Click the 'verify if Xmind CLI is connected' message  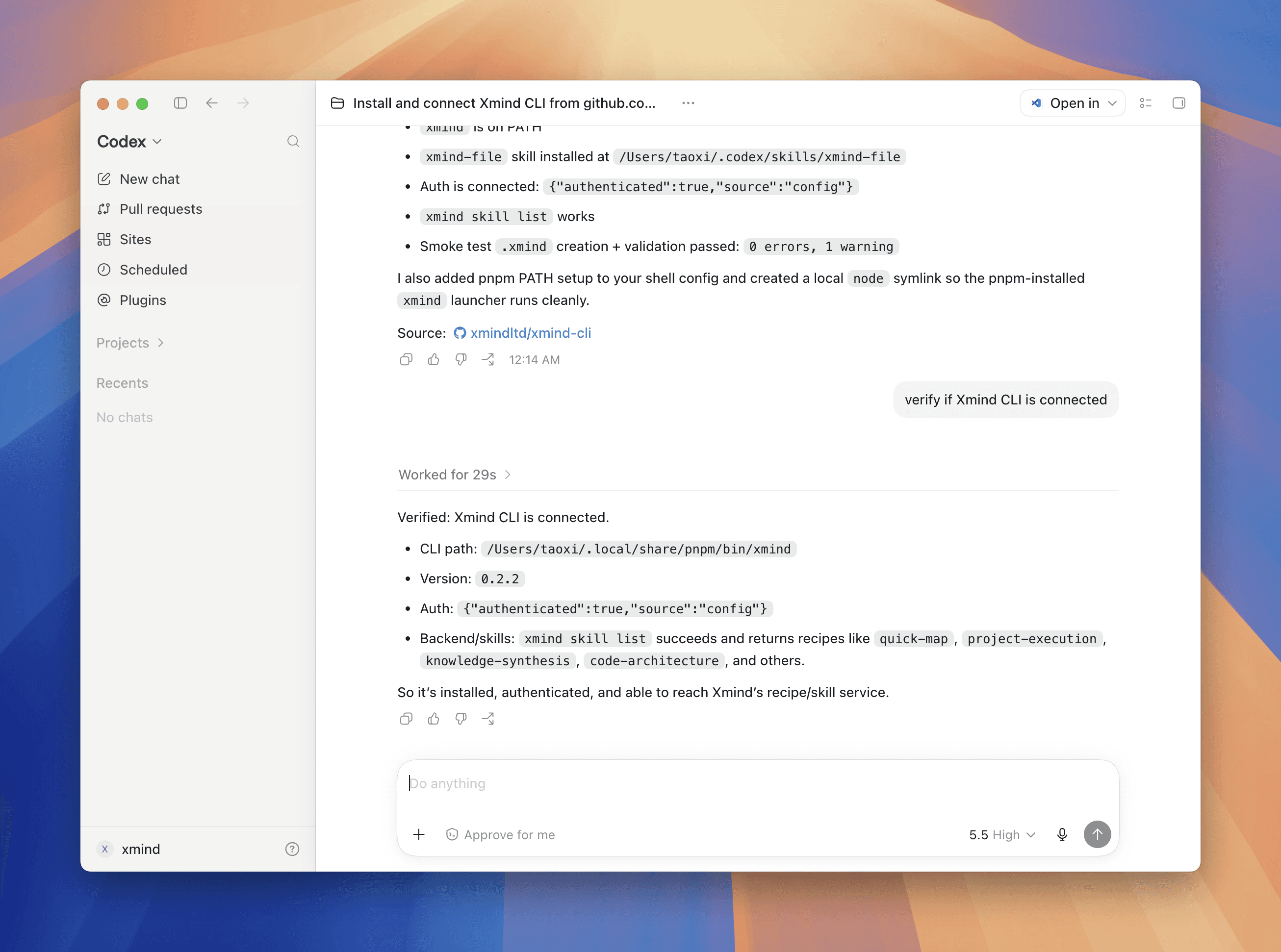click(1005, 400)
